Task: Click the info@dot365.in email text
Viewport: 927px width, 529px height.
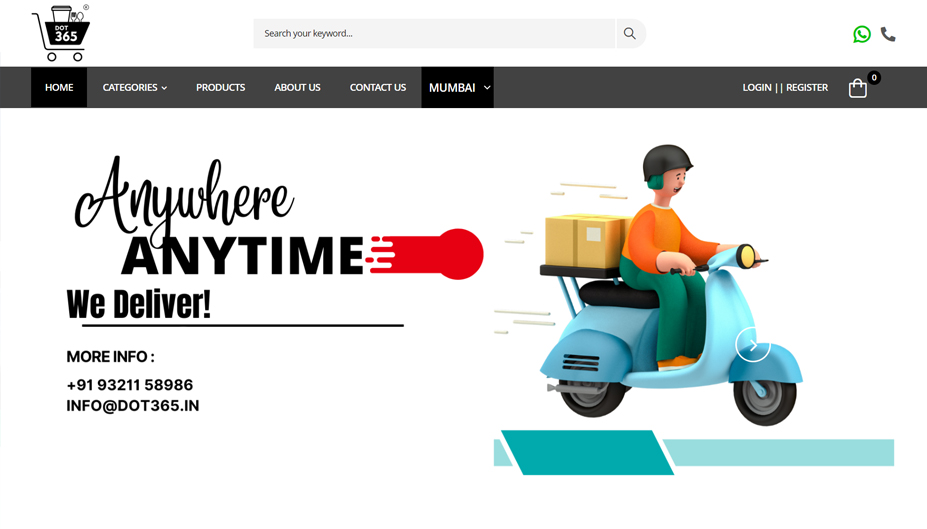Action: [x=133, y=406]
